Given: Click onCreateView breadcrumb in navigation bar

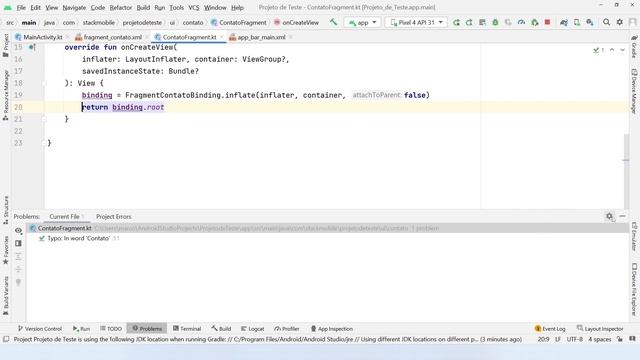Looking at the screenshot, I should coord(296,22).
